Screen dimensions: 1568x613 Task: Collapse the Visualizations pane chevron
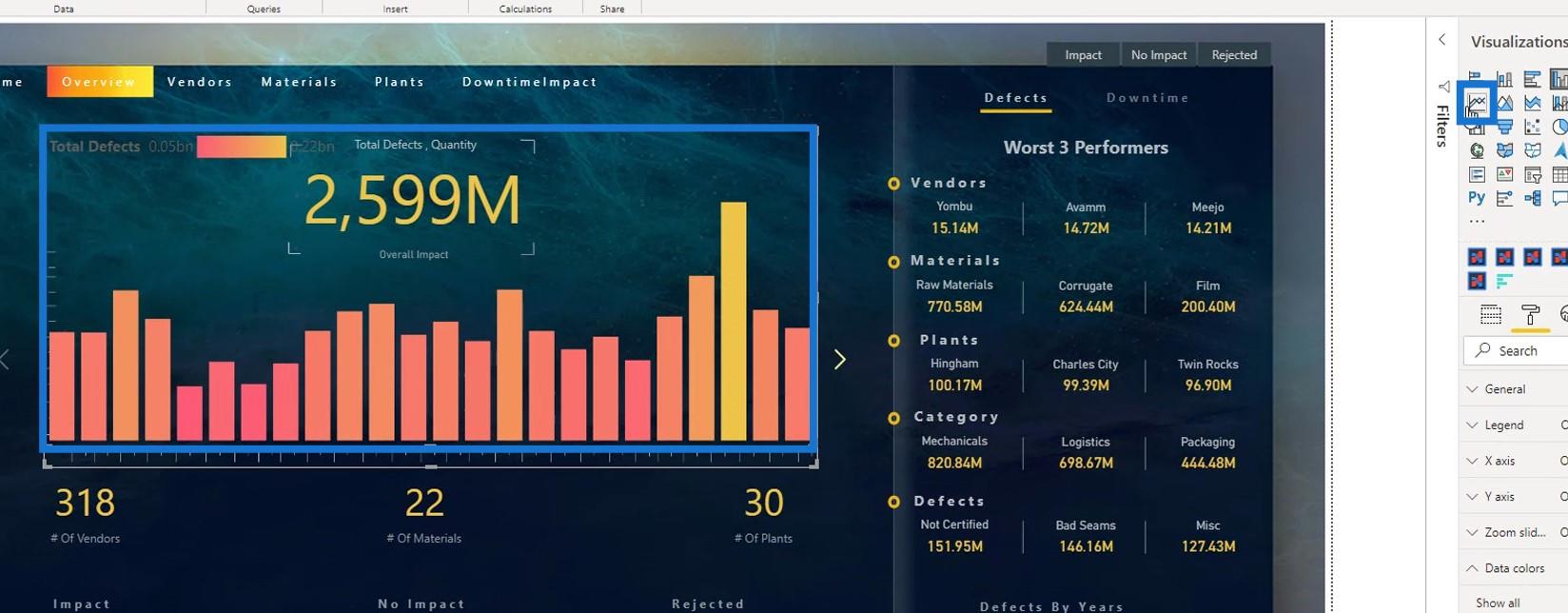point(1442,40)
